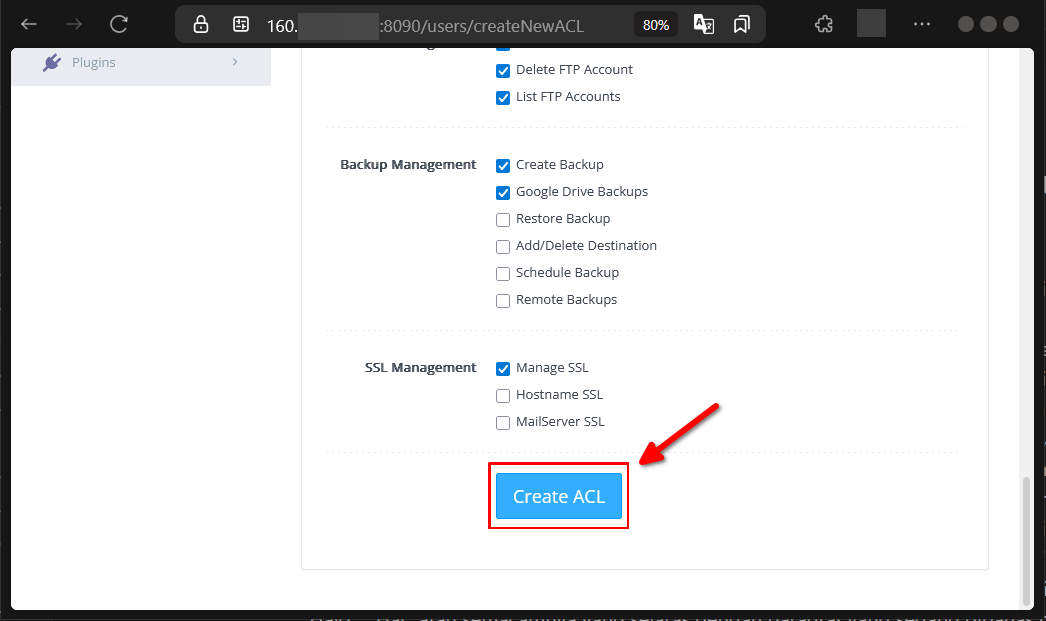Viewport: 1046px width, 621px height.
Task: Click the address bar URL text
Action: click(425, 26)
